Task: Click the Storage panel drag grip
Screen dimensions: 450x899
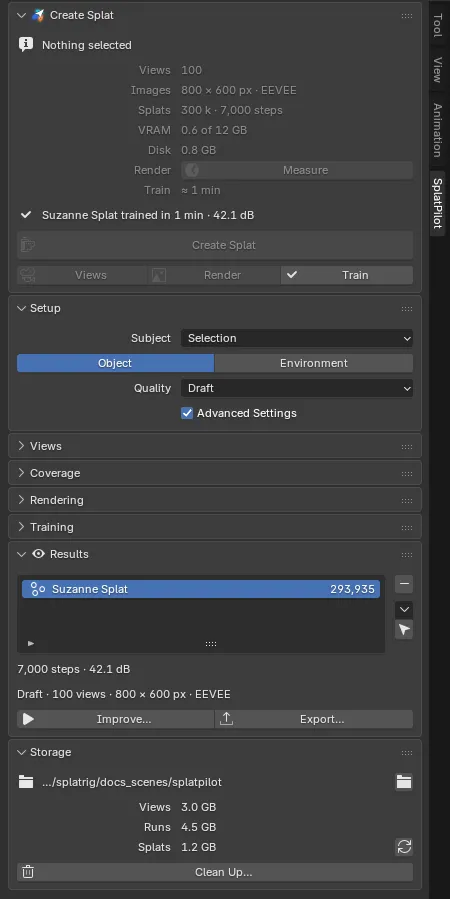Action: pos(407,752)
